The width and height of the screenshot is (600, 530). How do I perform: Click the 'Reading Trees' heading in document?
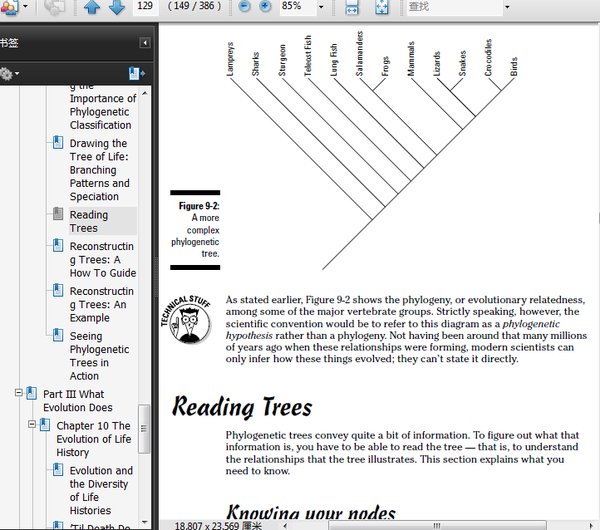click(x=242, y=407)
